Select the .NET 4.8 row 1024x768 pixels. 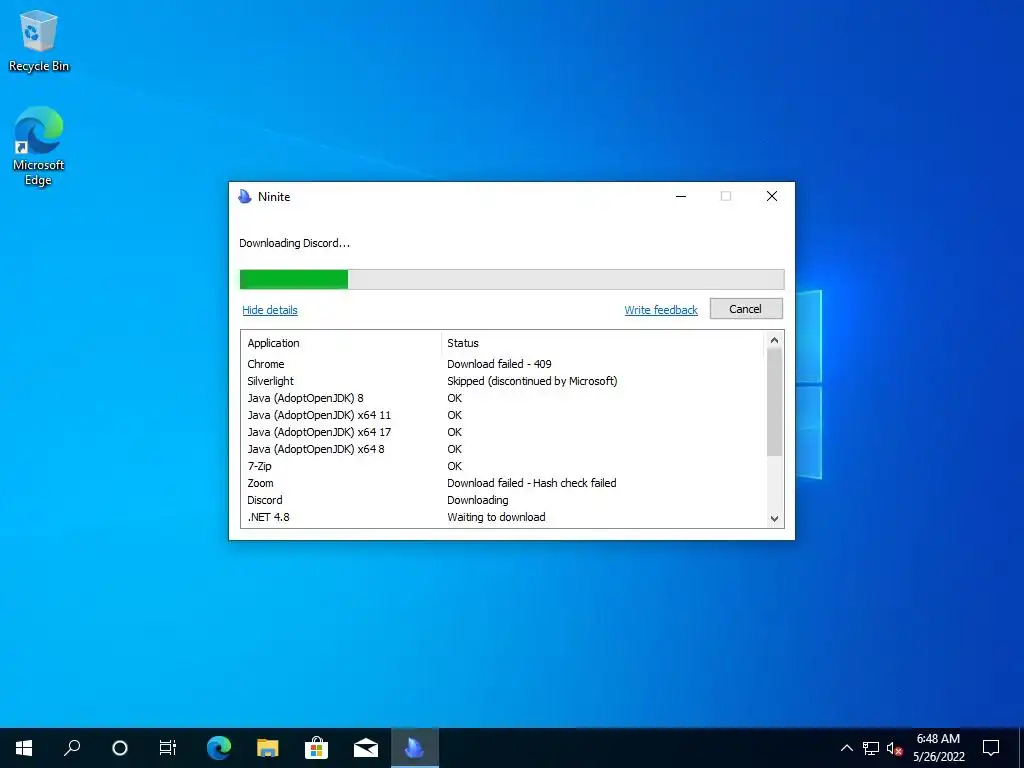click(503, 517)
